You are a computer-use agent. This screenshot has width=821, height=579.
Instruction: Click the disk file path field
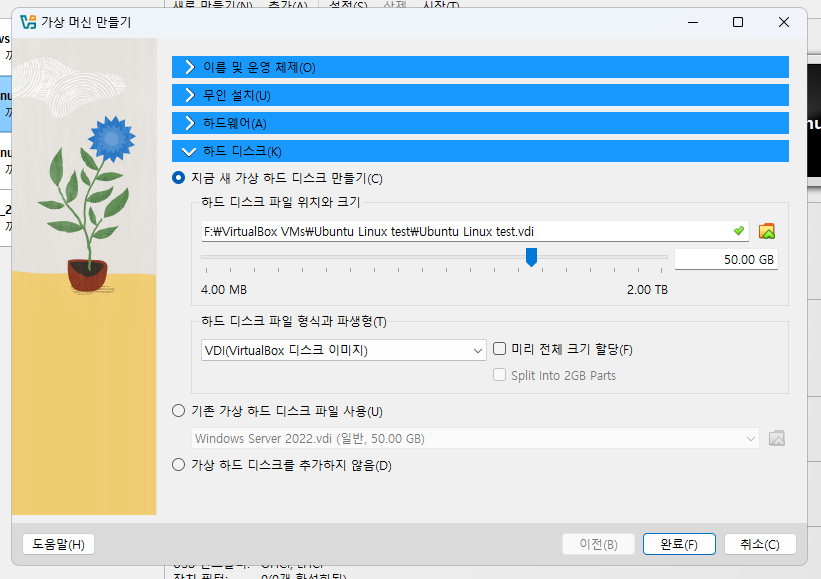click(475, 231)
